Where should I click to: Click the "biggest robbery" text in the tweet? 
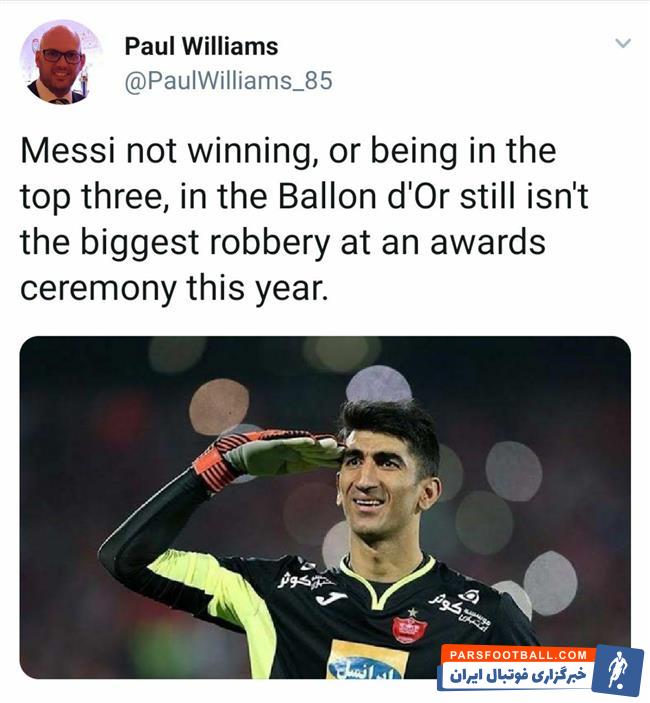click(x=205, y=243)
